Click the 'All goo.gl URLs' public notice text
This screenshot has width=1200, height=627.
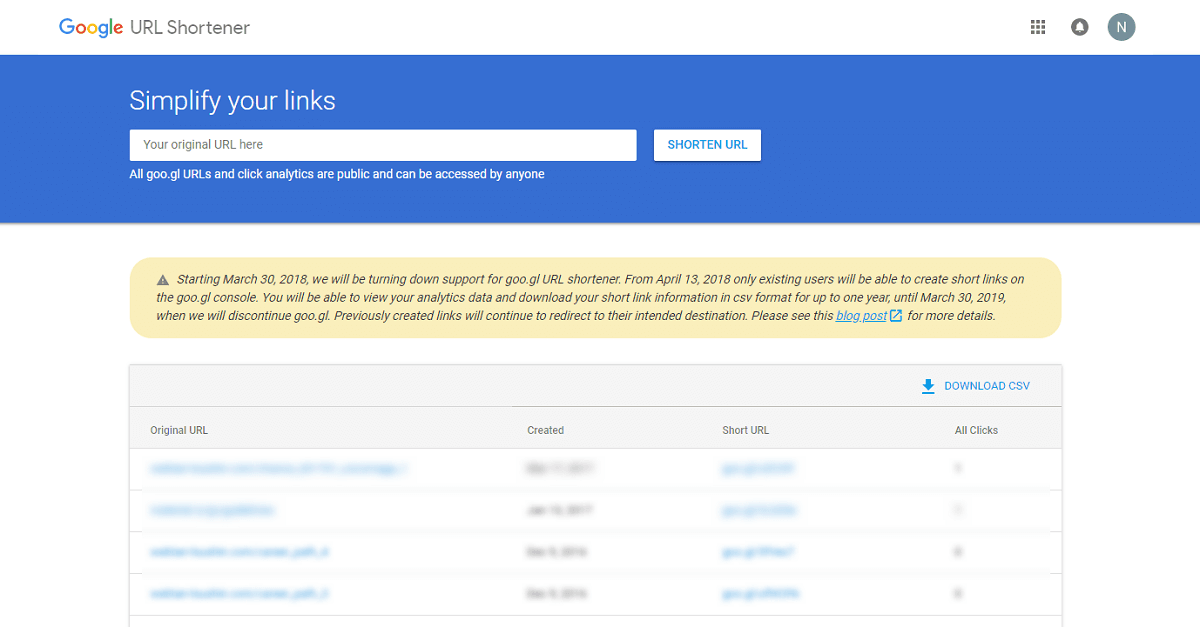pos(337,174)
